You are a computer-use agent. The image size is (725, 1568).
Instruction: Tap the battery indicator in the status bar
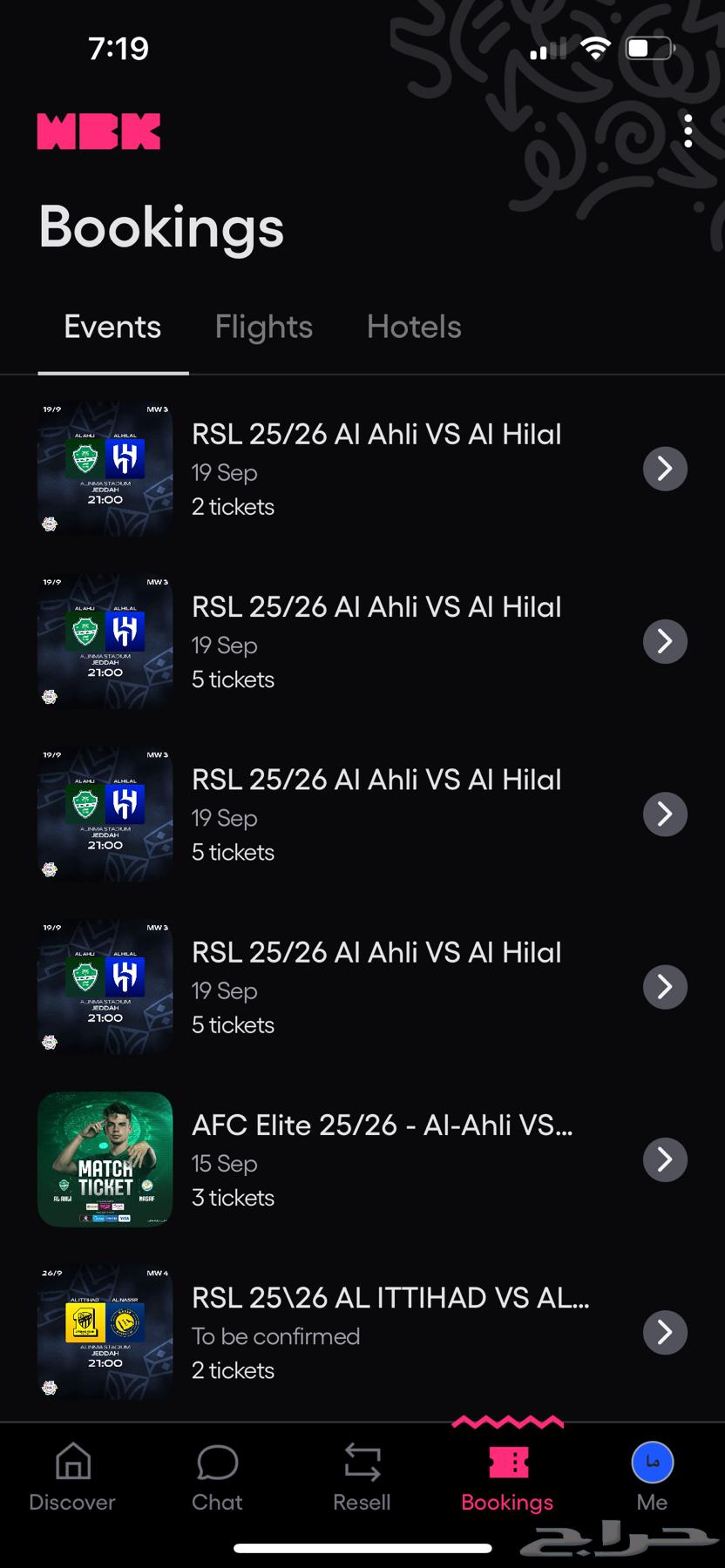[x=650, y=48]
